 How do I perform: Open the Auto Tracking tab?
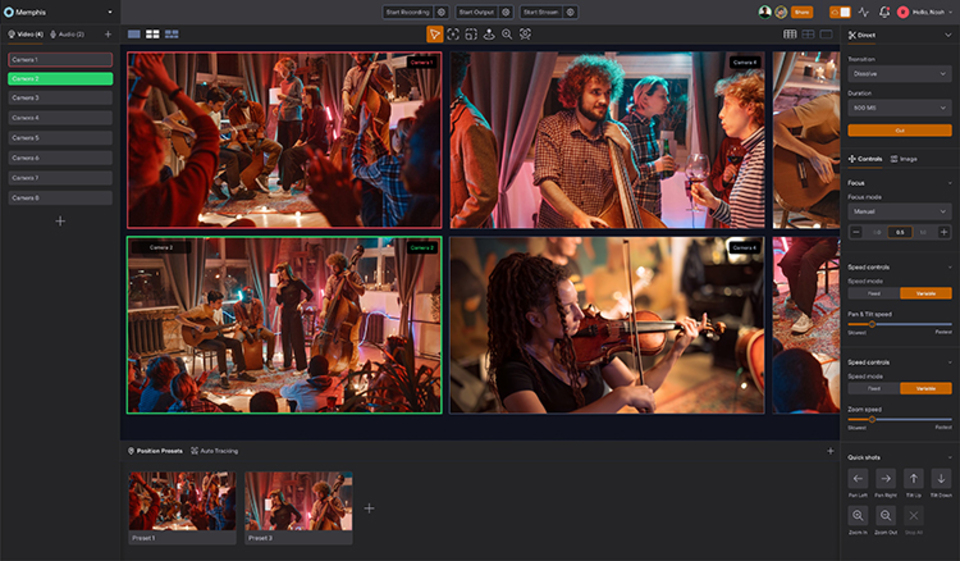click(214, 451)
